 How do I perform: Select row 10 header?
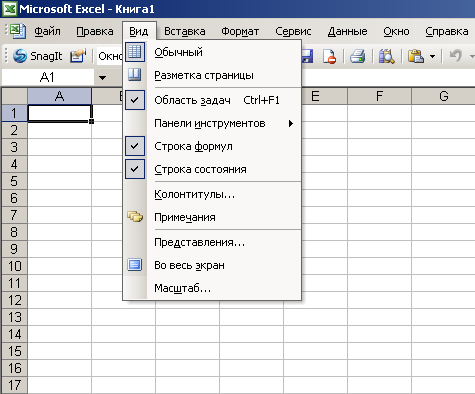coord(14,266)
